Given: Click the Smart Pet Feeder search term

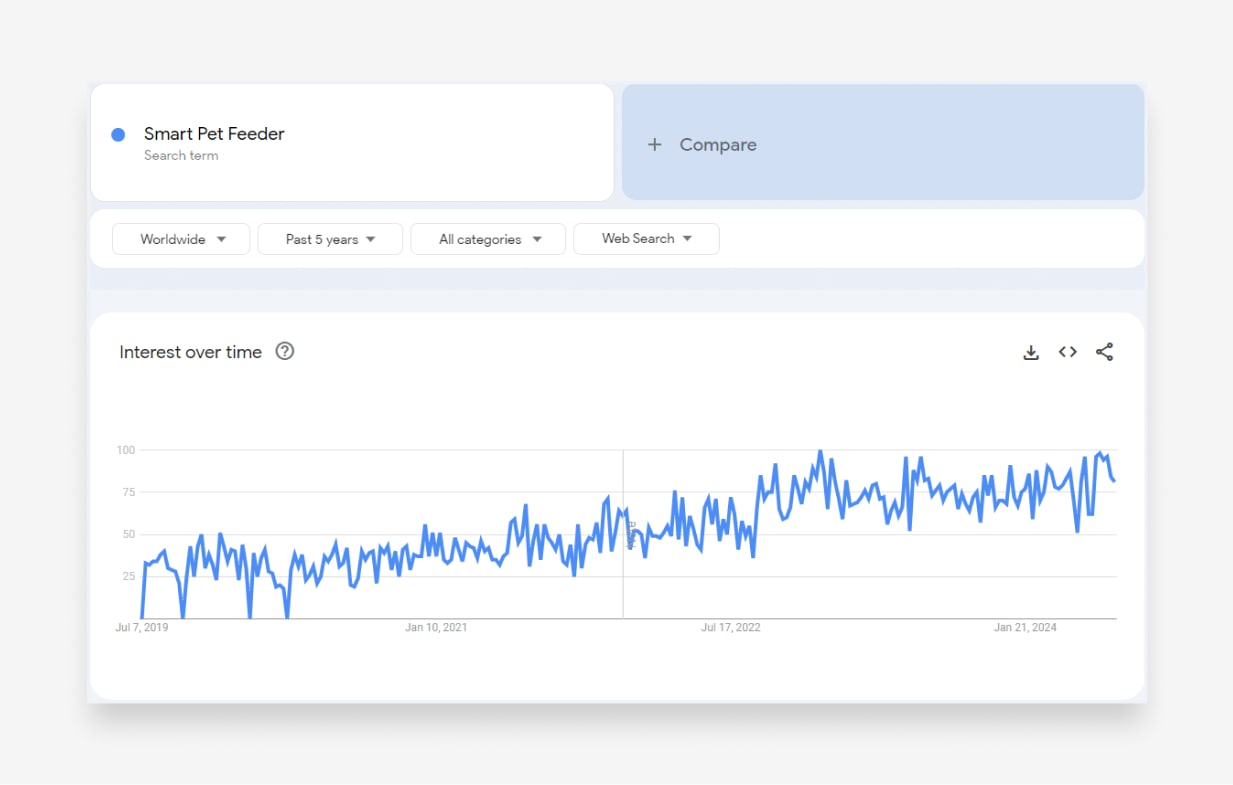Looking at the screenshot, I should coord(214,134).
